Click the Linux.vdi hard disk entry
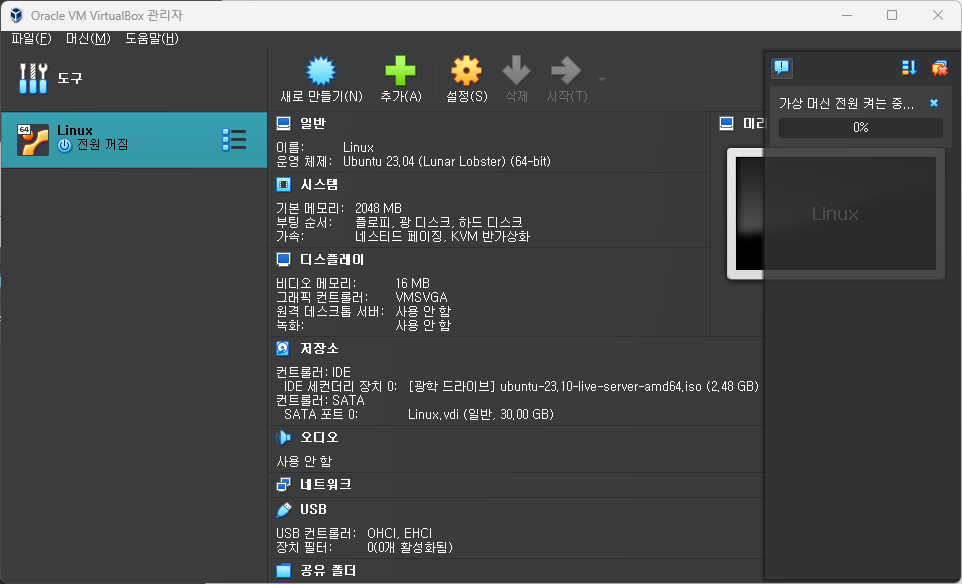962x584 pixels. coord(480,415)
